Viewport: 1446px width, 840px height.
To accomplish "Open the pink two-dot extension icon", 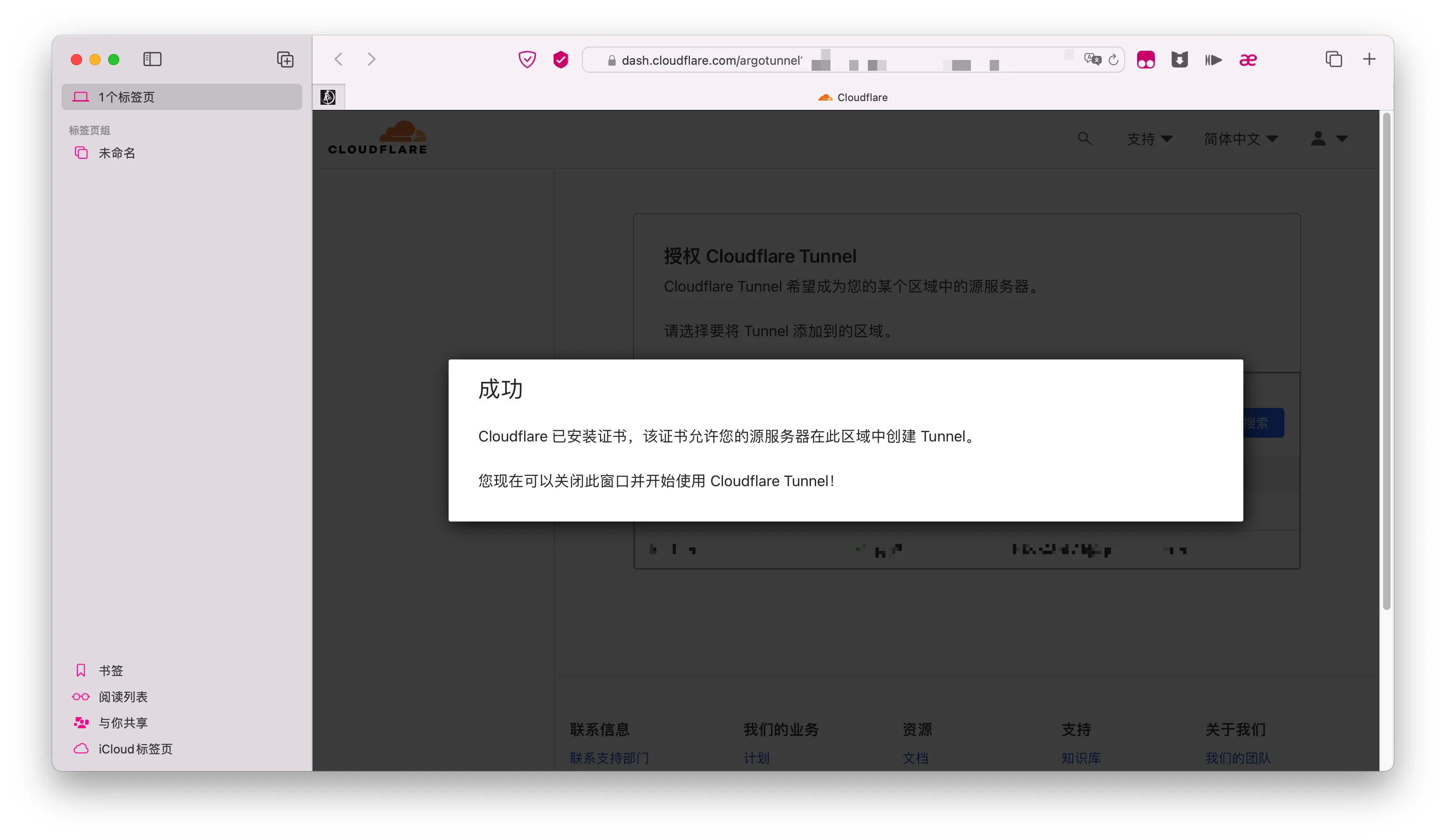I will pyautogui.click(x=1146, y=59).
